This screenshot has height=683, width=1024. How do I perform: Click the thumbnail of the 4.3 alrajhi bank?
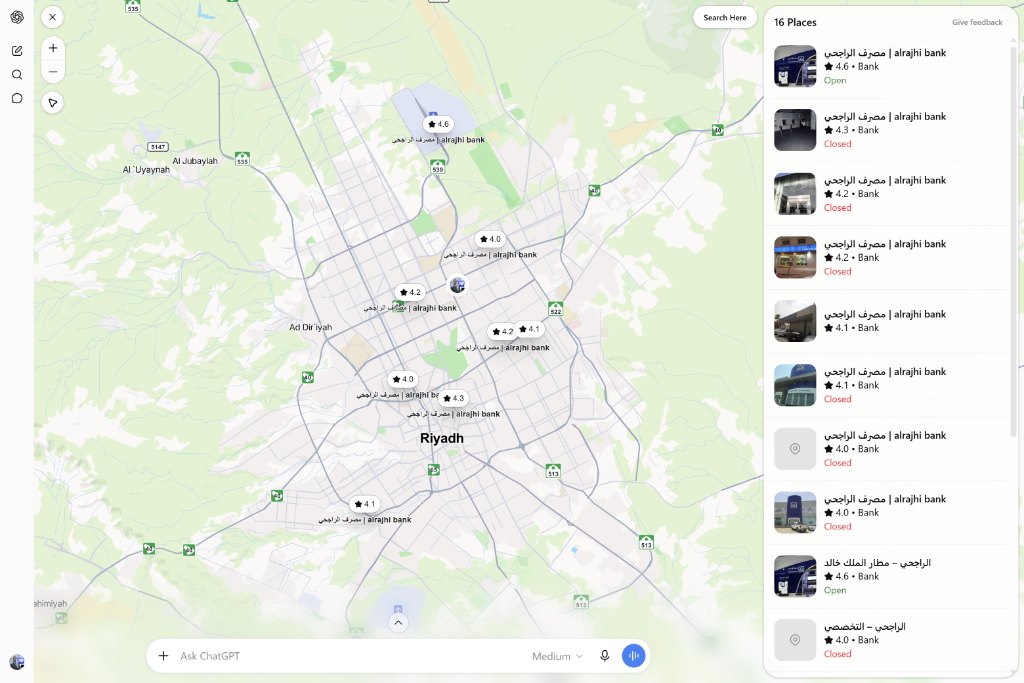coord(795,130)
